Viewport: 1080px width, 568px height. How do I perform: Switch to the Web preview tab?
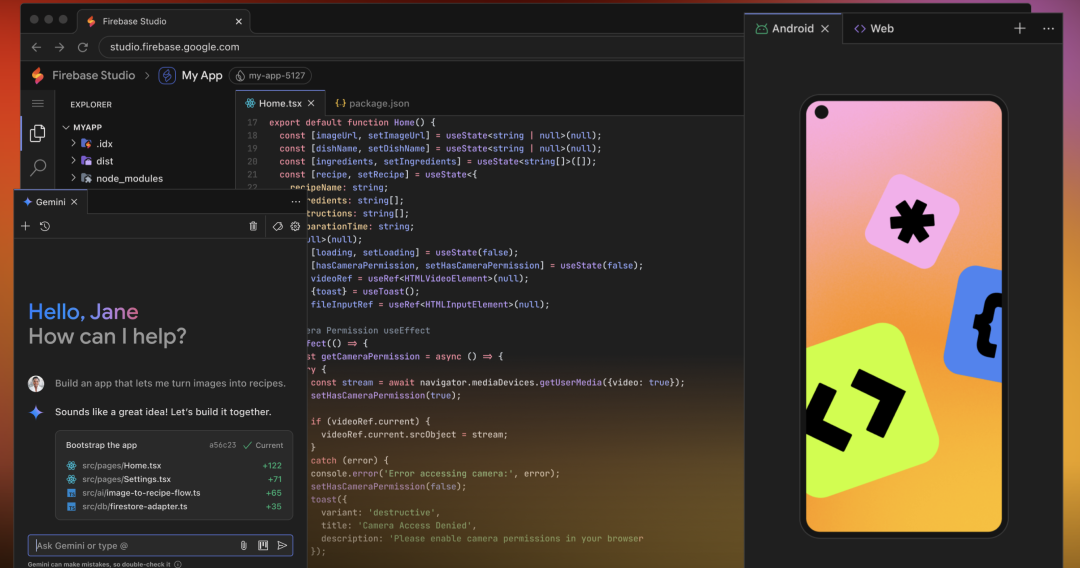click(874, 28)
